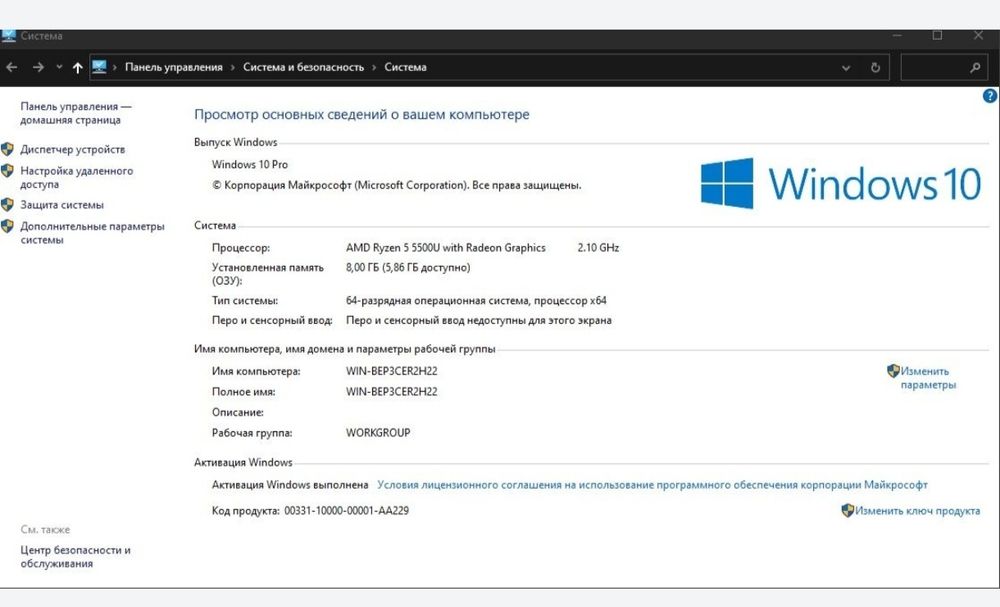
Task: Open recent locations dropdown arrow
Action: click(59, 67)
